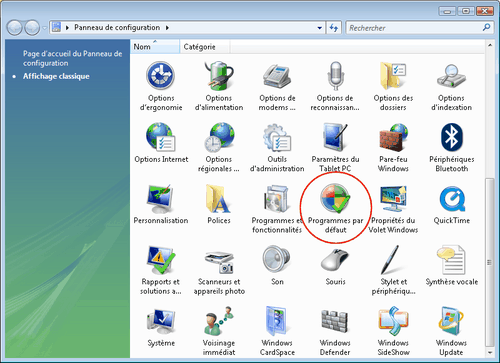
Task: Click the Panneau de configuration breadcrumb text
Action: (x=117, y=28)
